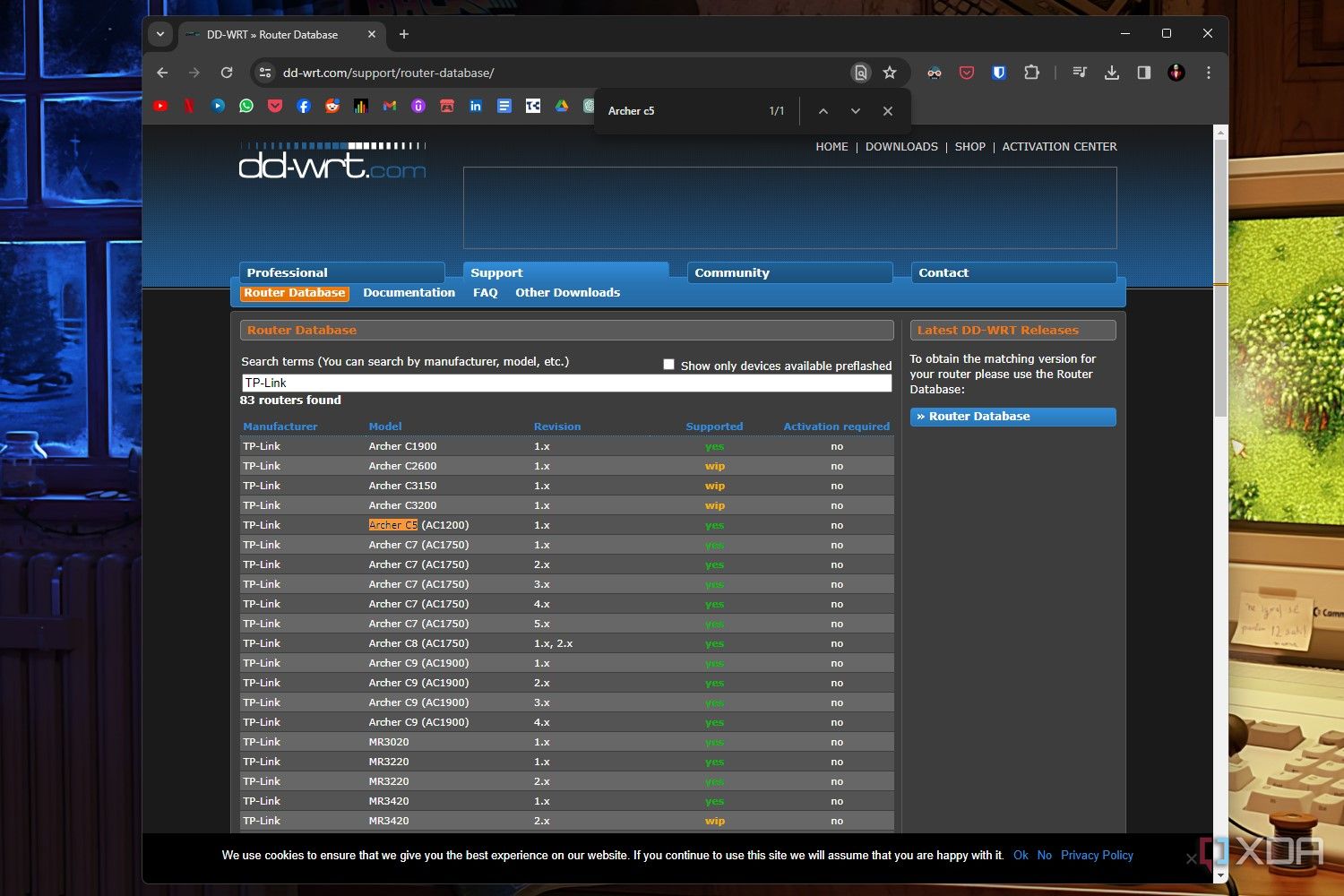The image size is (1344, 896).
Task: Open the WhatsApp bookmark
Action: [246, 106]
